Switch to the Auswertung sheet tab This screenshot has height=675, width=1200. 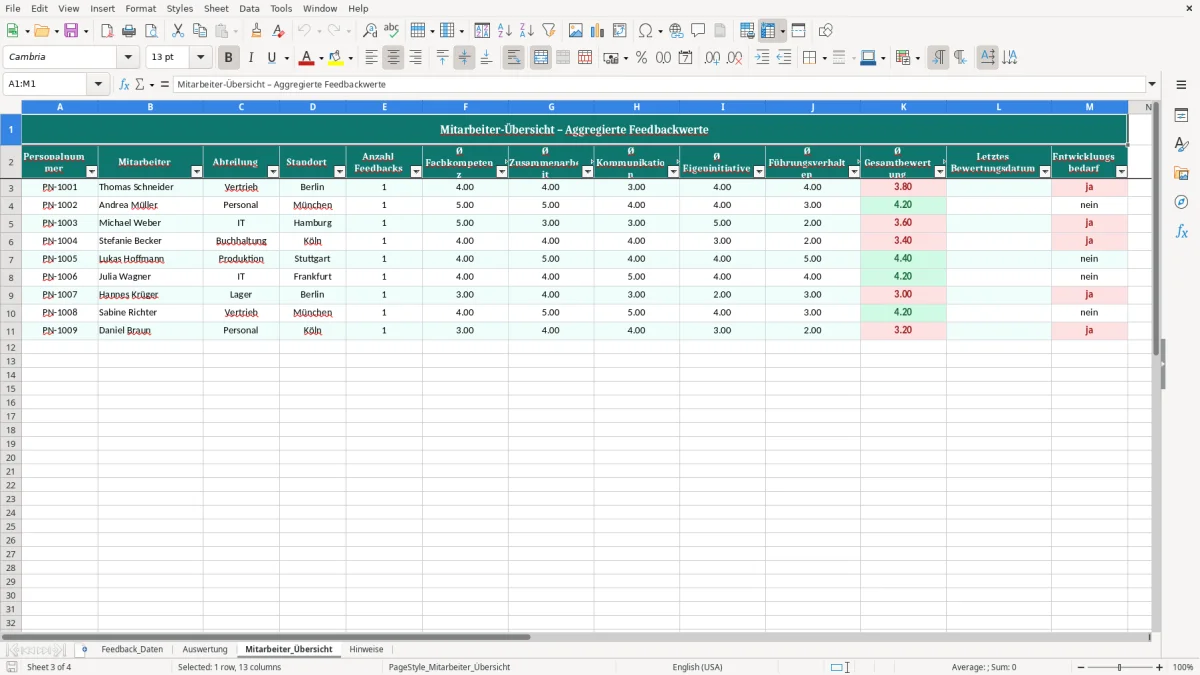pos(205,650)
